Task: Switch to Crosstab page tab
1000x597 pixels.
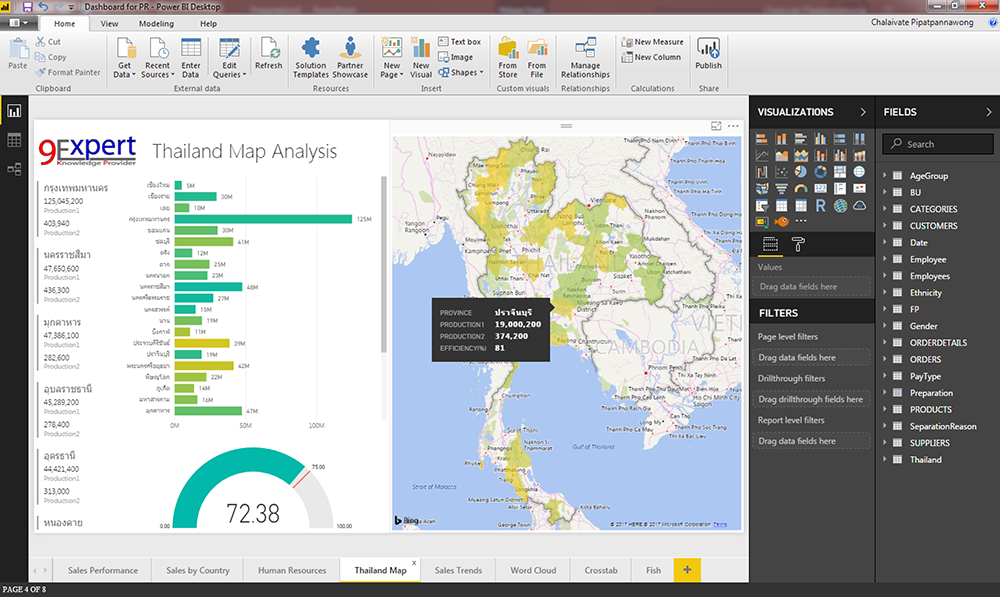Action: [601, 570]
